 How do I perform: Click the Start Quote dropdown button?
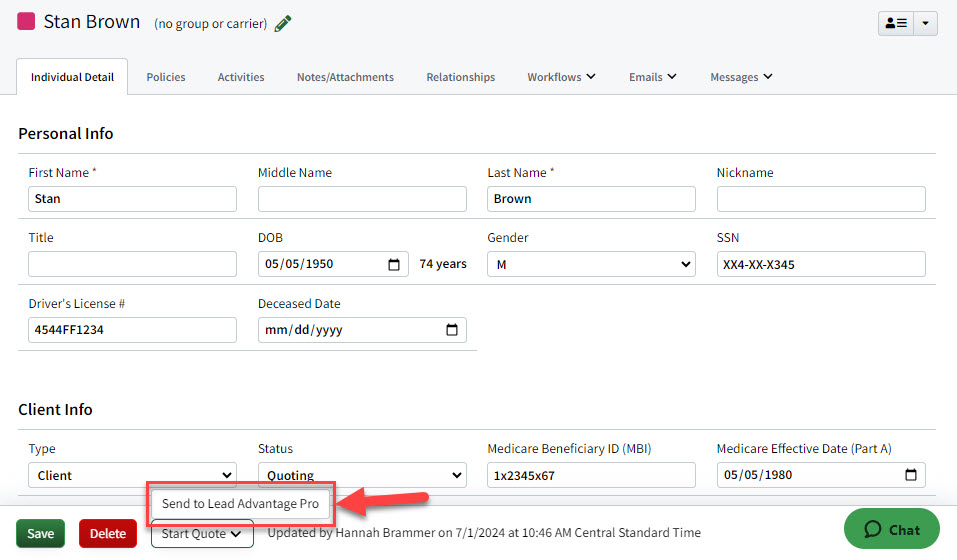click(202, 534)
